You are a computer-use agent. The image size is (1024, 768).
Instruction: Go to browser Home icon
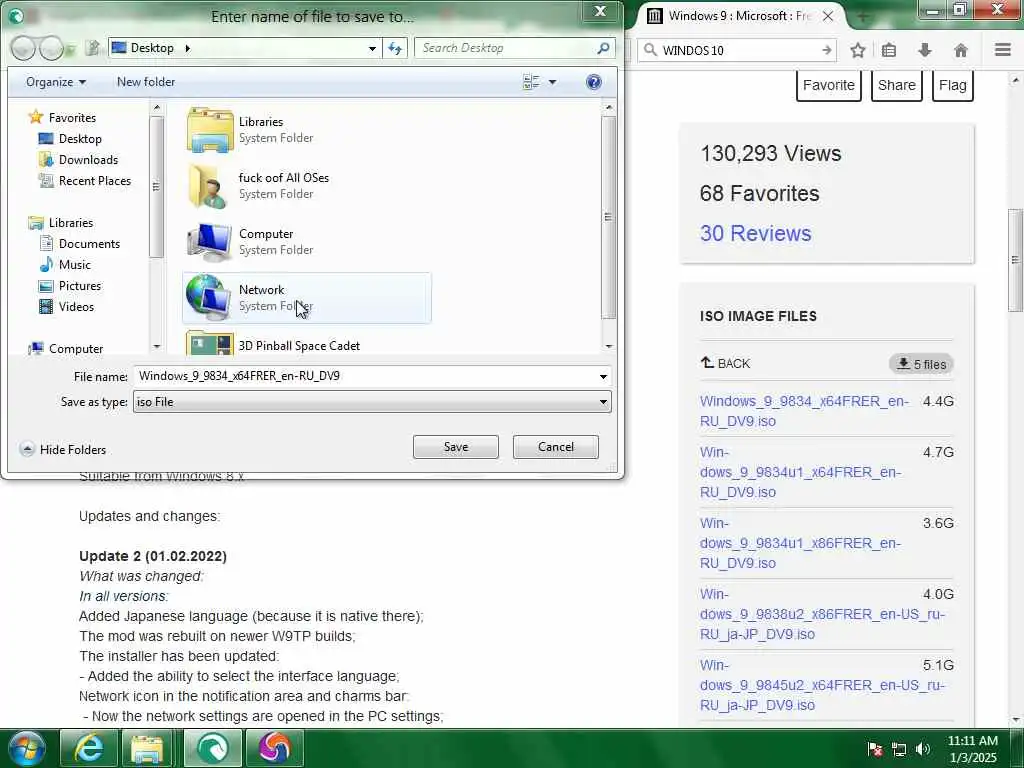coord(961,50)
